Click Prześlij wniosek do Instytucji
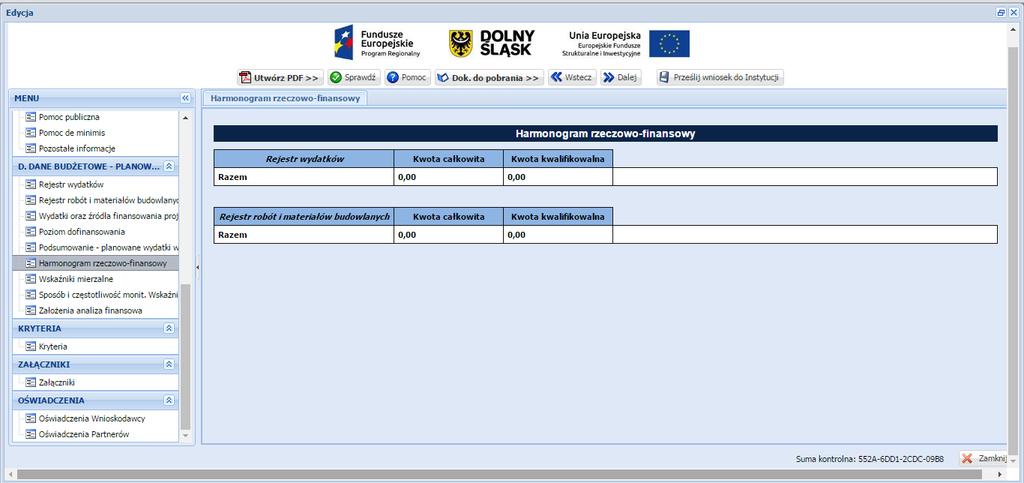 point(720,78)
